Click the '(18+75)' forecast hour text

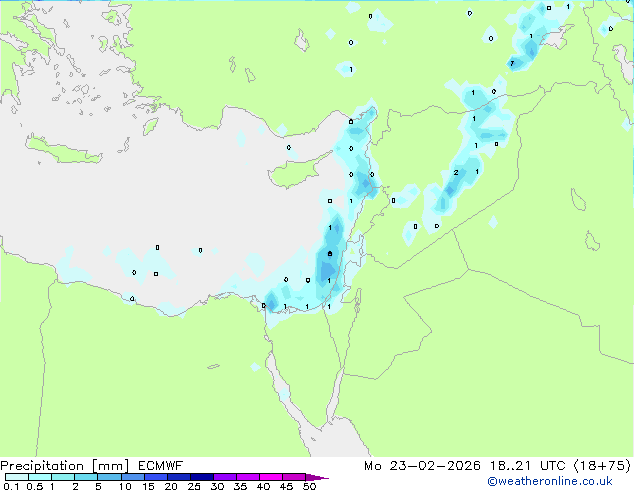[x=602, y=466]
